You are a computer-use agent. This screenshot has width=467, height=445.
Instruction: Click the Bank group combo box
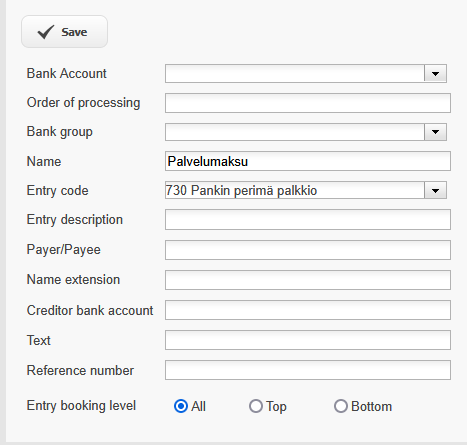pyautogui.click(x=306, y=132)
